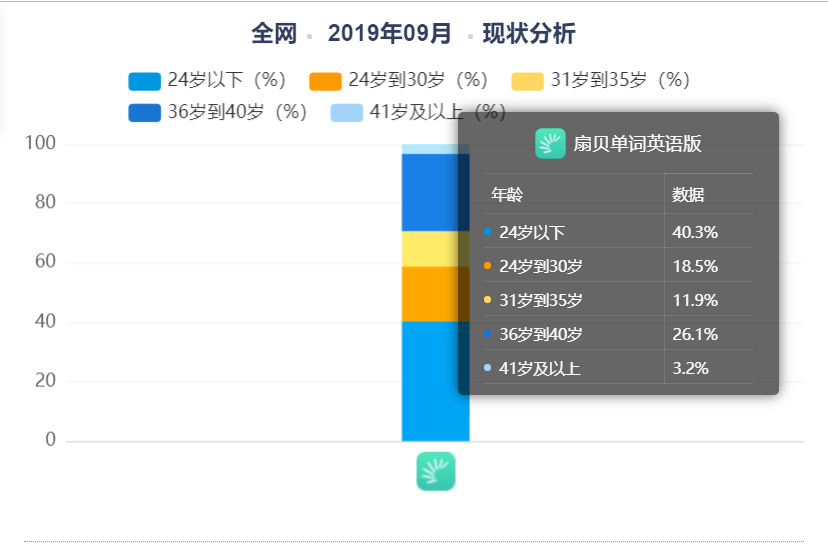The height and width of the screenshot is (560, 828).
Task: Click the 100 y-axis label
Action: [40, 143]
